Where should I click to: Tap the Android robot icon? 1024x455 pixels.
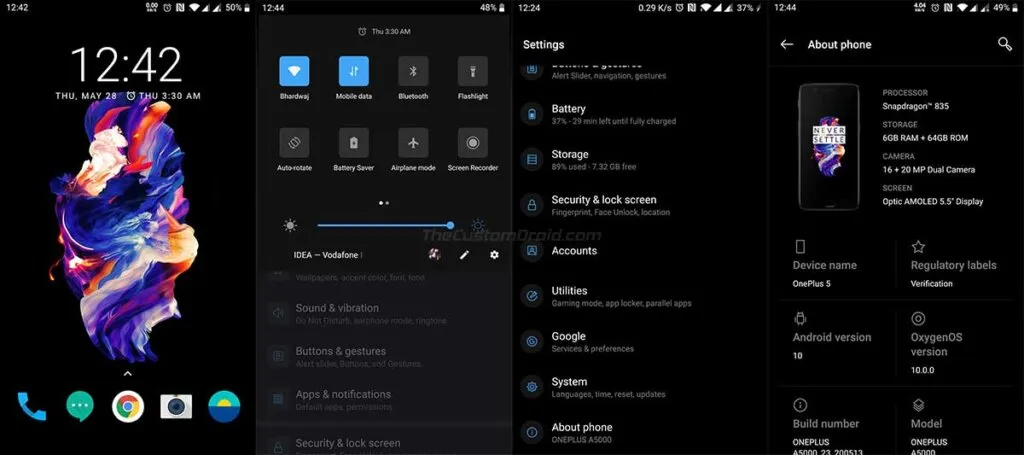[x=800, y=319]
